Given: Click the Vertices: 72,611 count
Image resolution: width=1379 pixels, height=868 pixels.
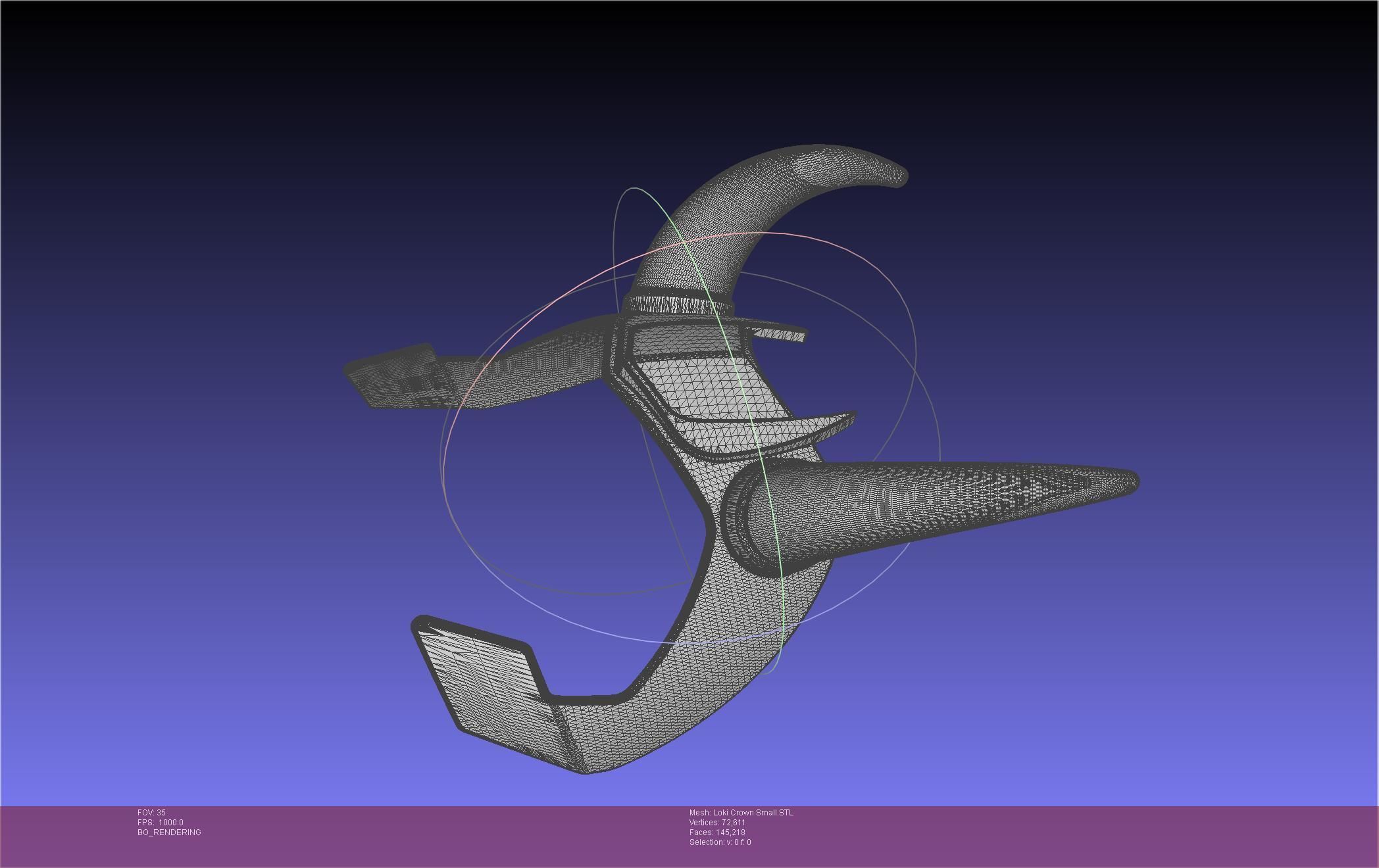Looking at the screenshot, I should pos(717,823).
